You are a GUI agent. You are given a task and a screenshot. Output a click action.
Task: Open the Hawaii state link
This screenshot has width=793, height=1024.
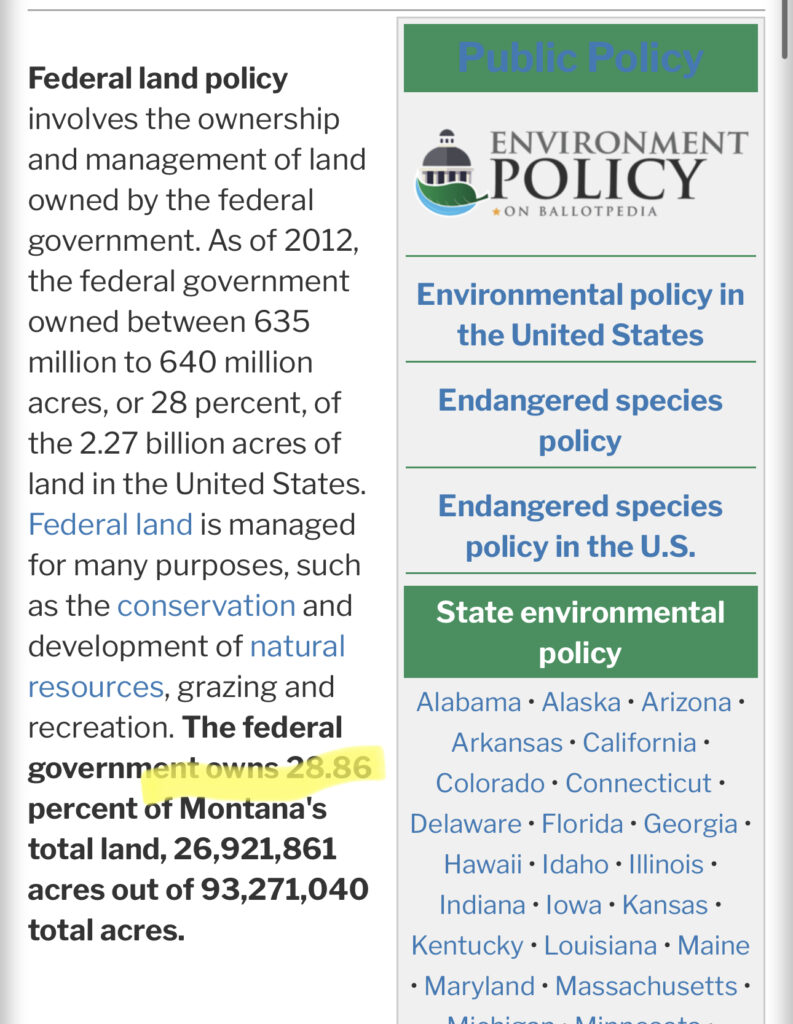pos(483,864)
